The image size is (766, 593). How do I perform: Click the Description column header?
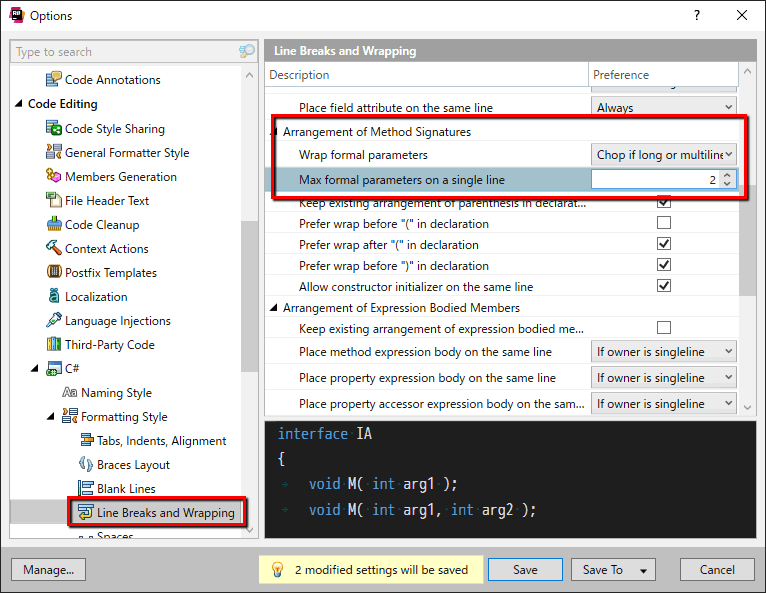427,75
